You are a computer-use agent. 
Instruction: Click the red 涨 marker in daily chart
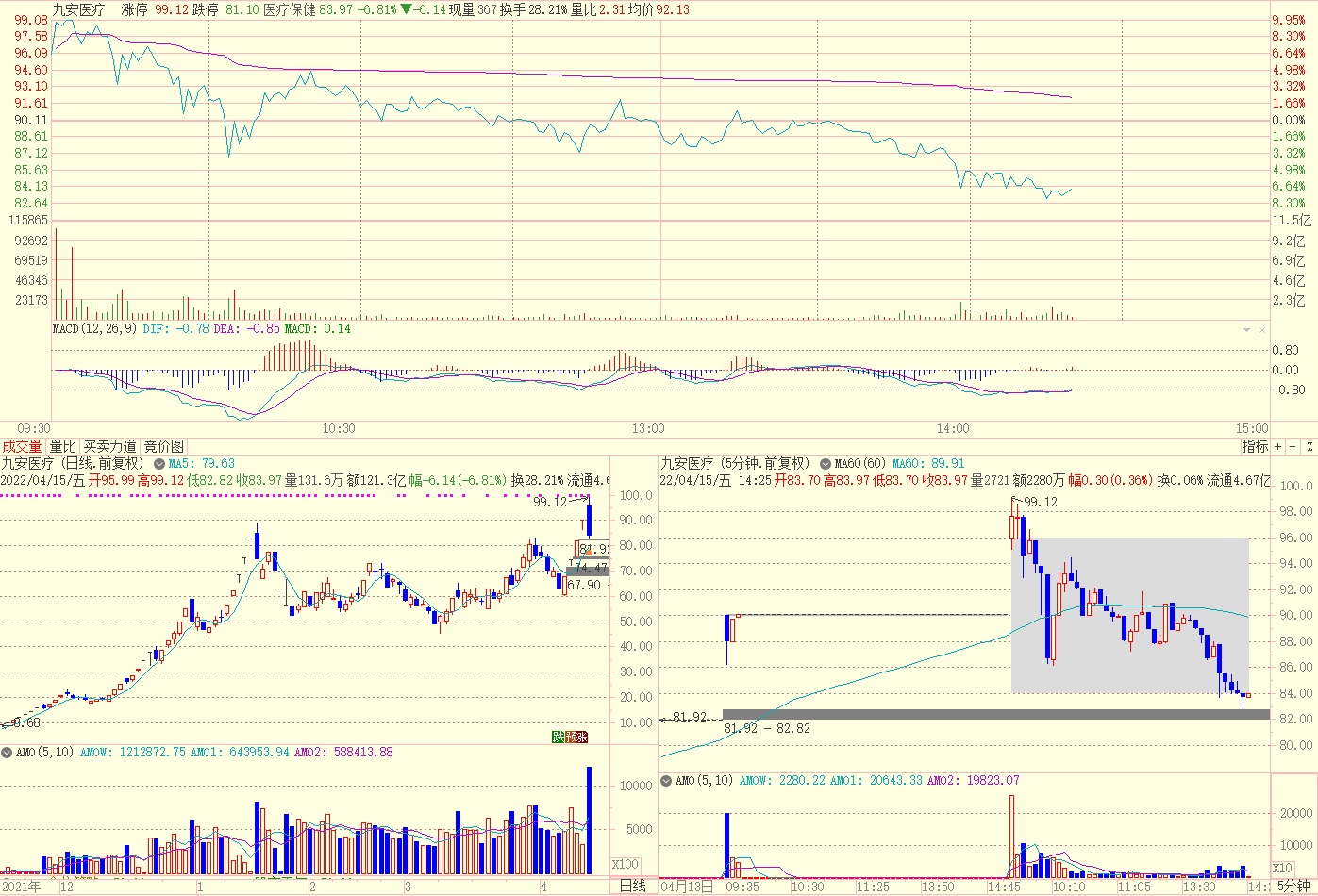582,737
